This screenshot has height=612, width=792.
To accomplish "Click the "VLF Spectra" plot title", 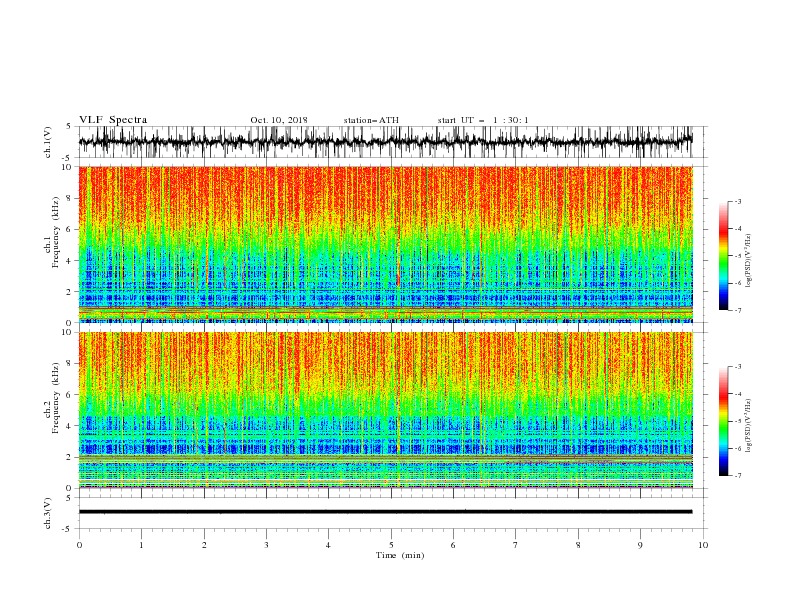I will (x=113, y=120).
